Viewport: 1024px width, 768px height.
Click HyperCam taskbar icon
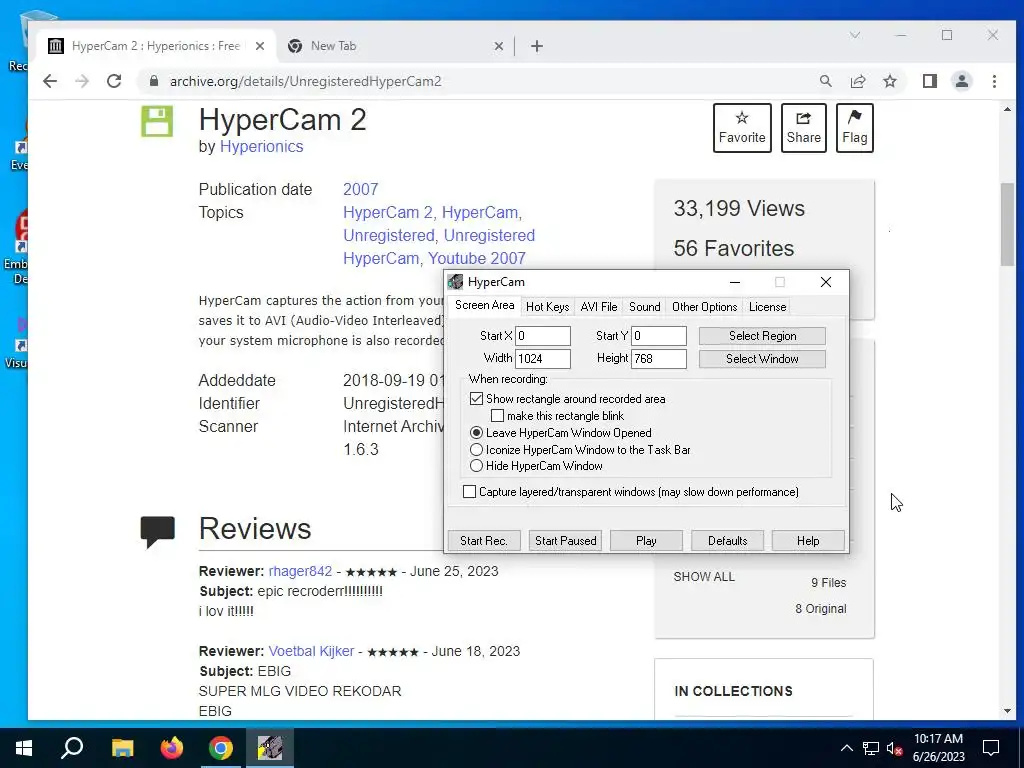pos(270,748)
